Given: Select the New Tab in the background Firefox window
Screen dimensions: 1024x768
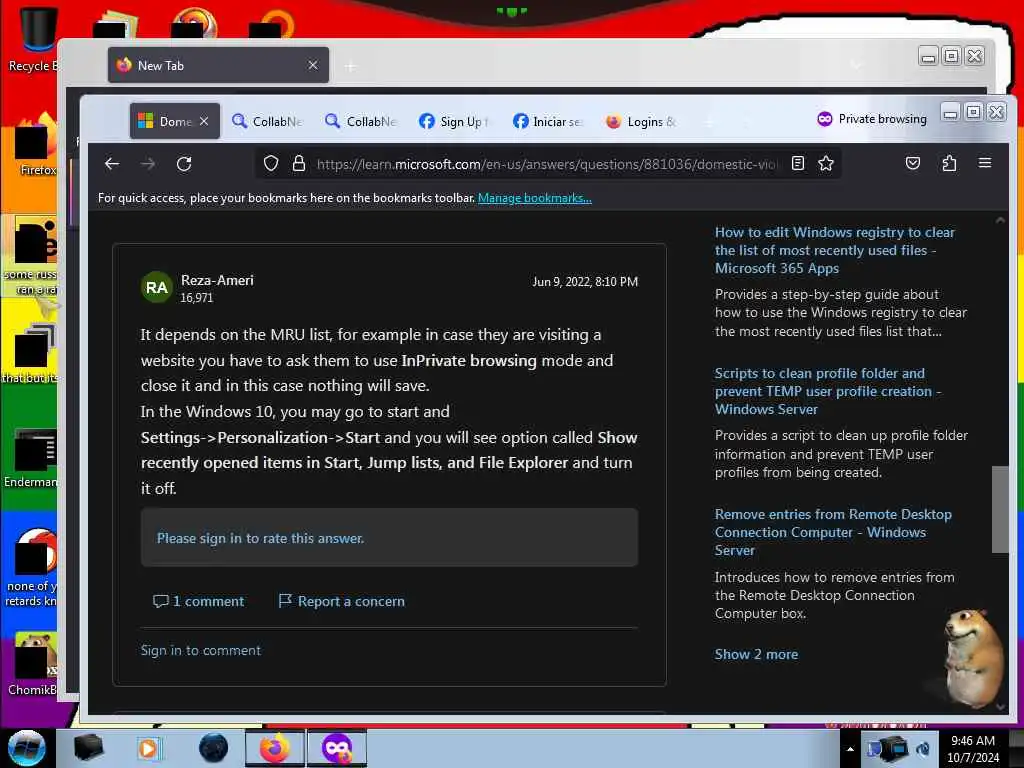Looking at the screenshot, I should (x=218, y=65).
